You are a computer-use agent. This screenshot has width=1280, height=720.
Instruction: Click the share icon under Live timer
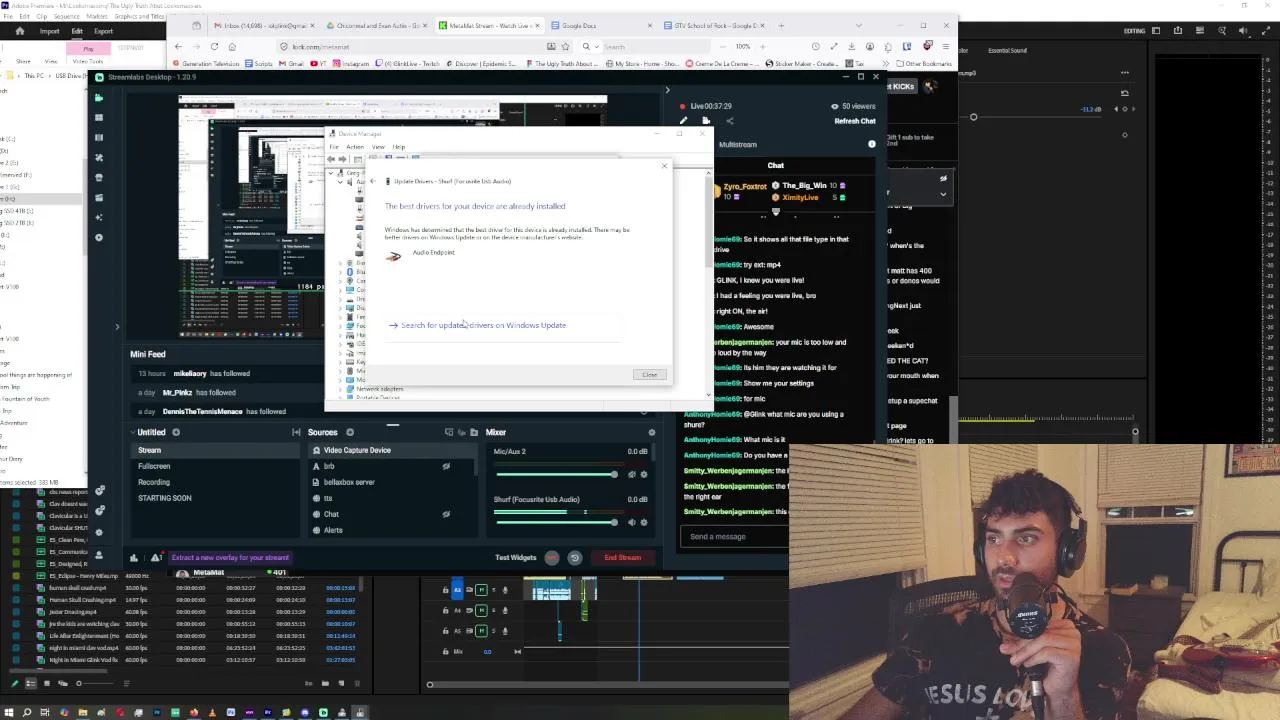pos(729,121)
